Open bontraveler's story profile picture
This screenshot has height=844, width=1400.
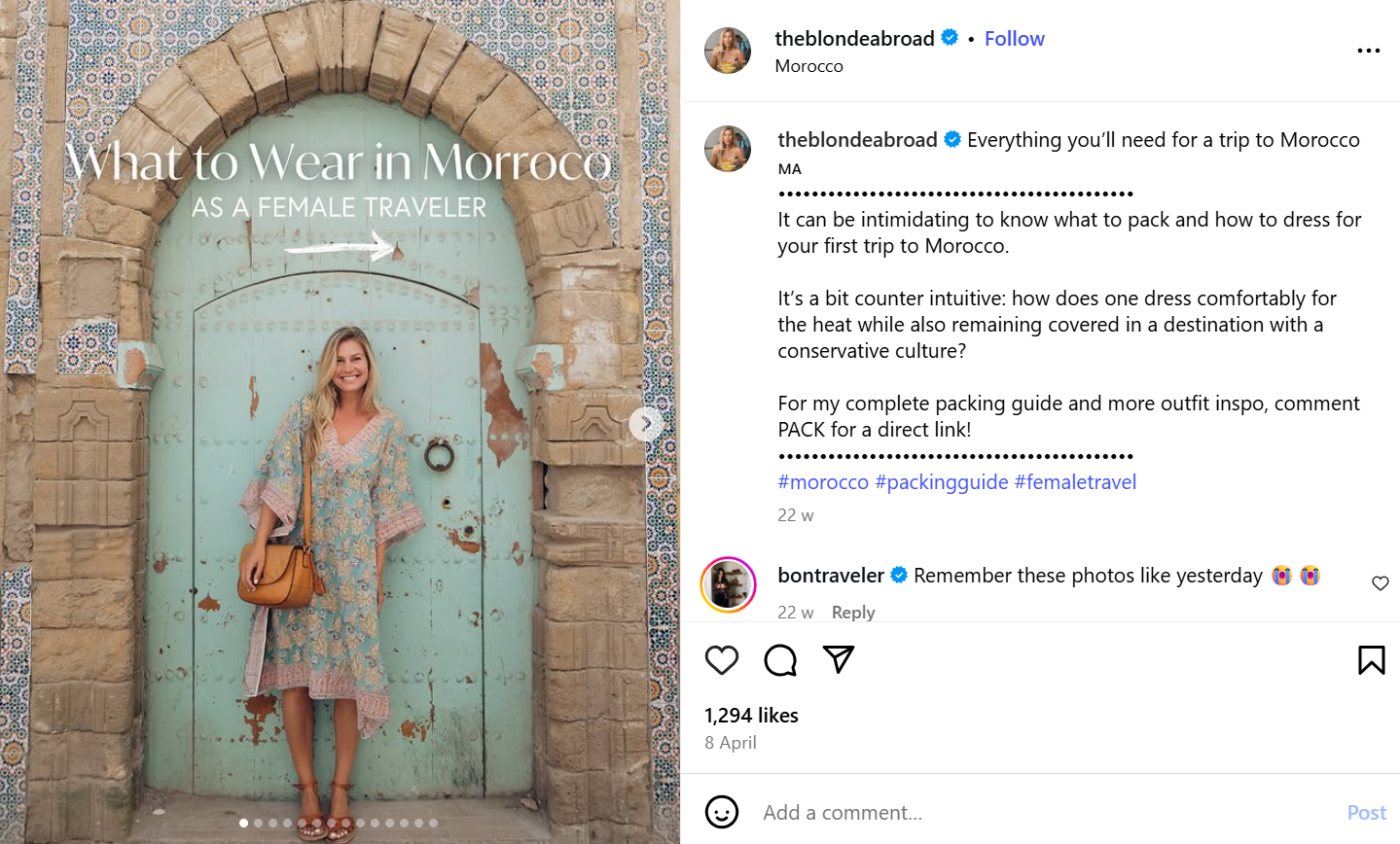(x=728, y=584)
